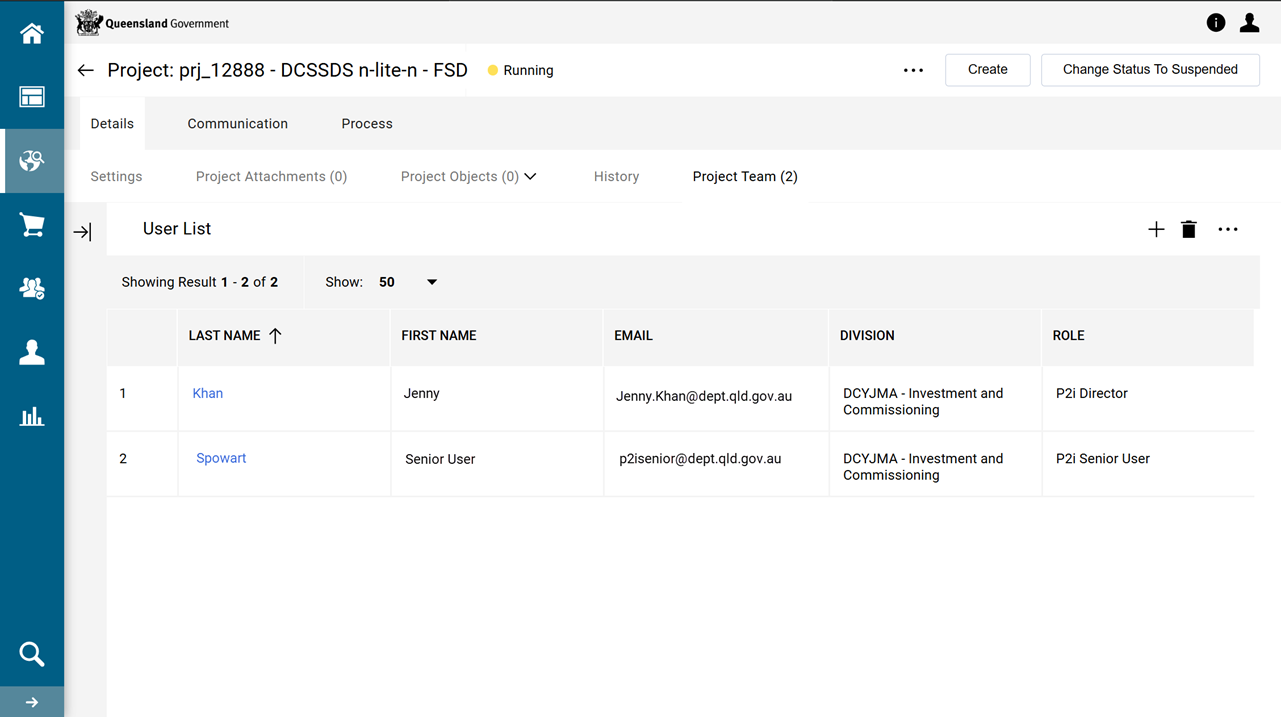Viewport: 1281px width, 717px height.
Task: Collapse the User List side panel arrow
Action: 83,232
